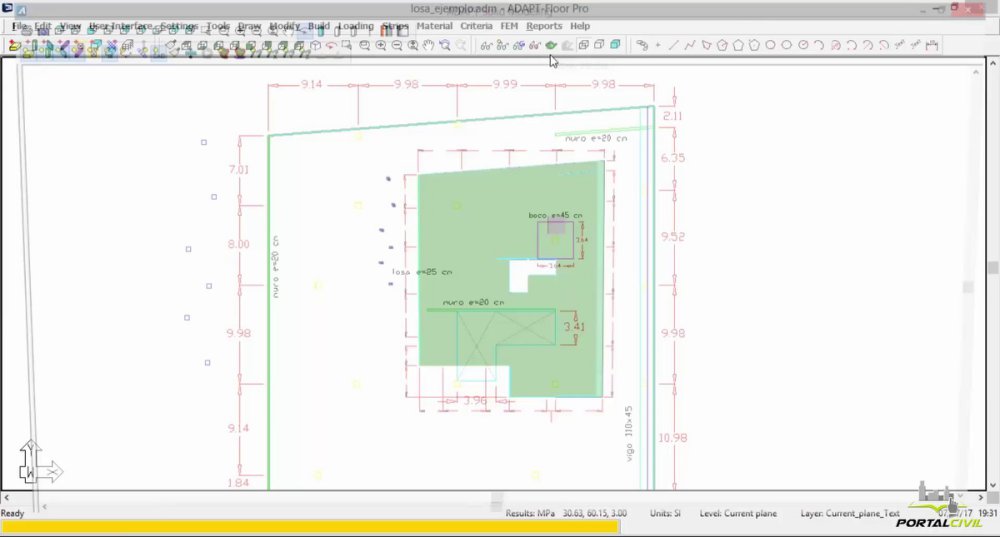Click the 'Ready' status text
Viewport: 1000px width, 537px height.
pos(12,513)
